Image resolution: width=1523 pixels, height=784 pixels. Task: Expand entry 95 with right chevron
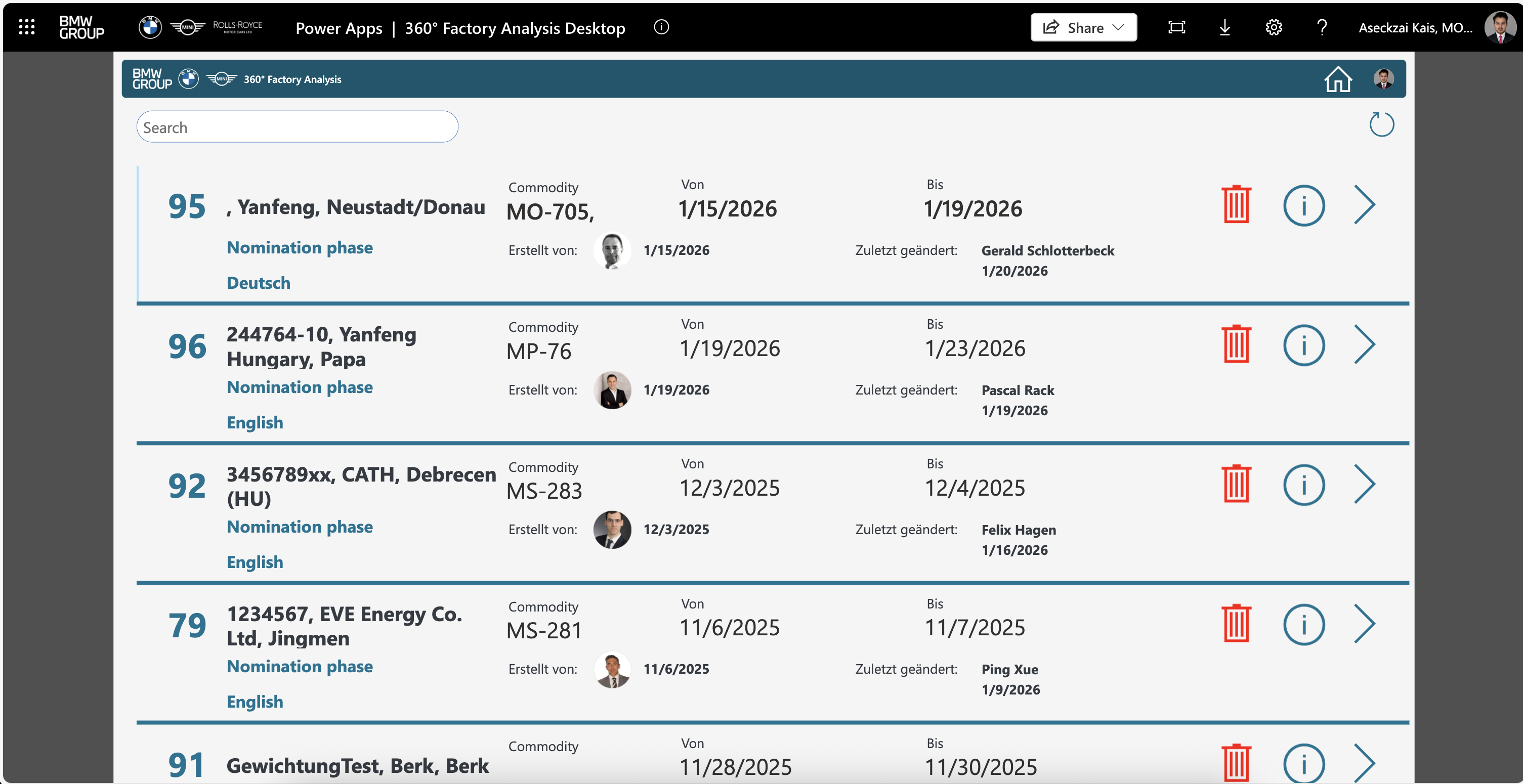[1365, 205]
